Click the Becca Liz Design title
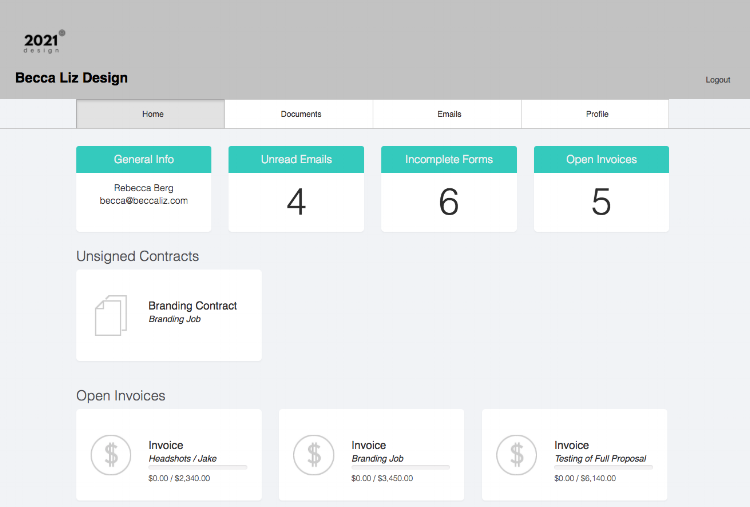This screenshot has width=750, height=507. point(71,77)
